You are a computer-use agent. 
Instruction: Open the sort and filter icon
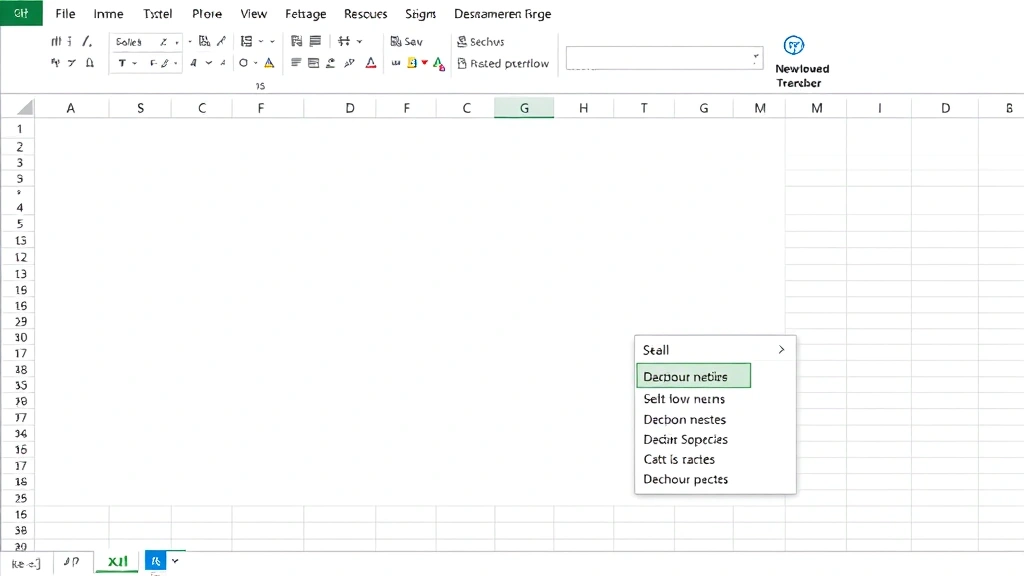pos(345,41)
